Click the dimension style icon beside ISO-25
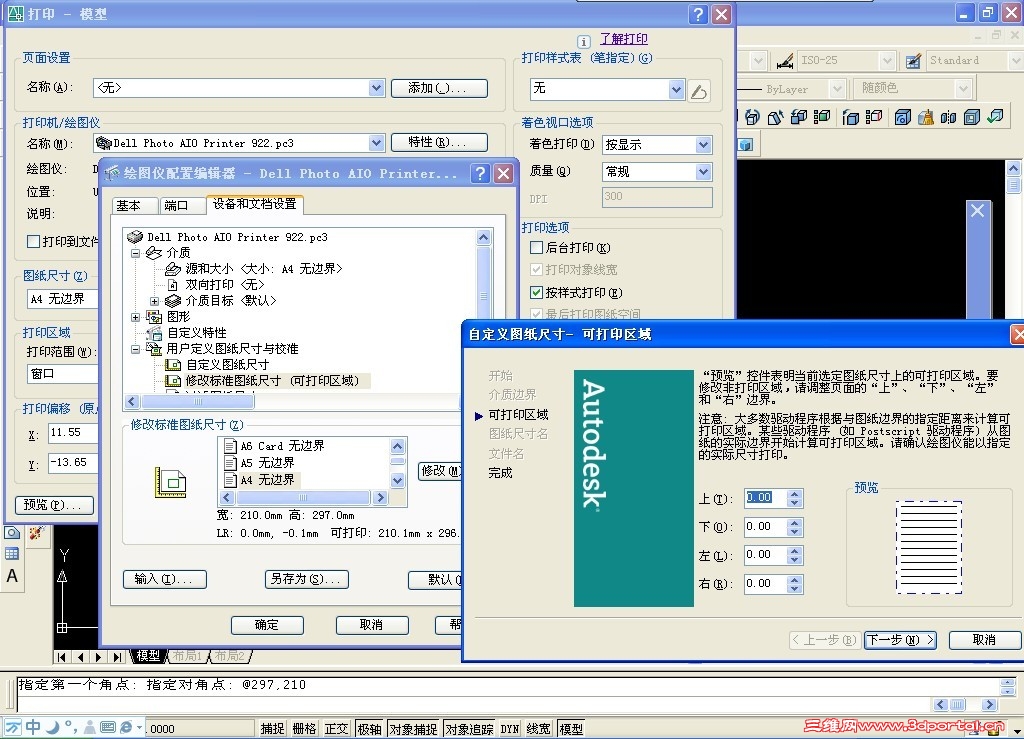This screenshot has width=1024, height=739. point(784,61)
